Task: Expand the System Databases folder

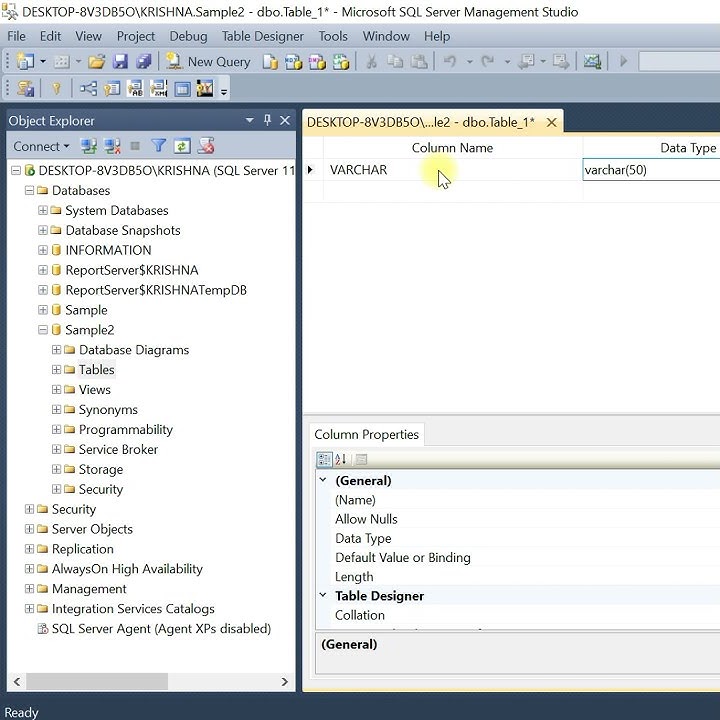Action: click(43, 210)
